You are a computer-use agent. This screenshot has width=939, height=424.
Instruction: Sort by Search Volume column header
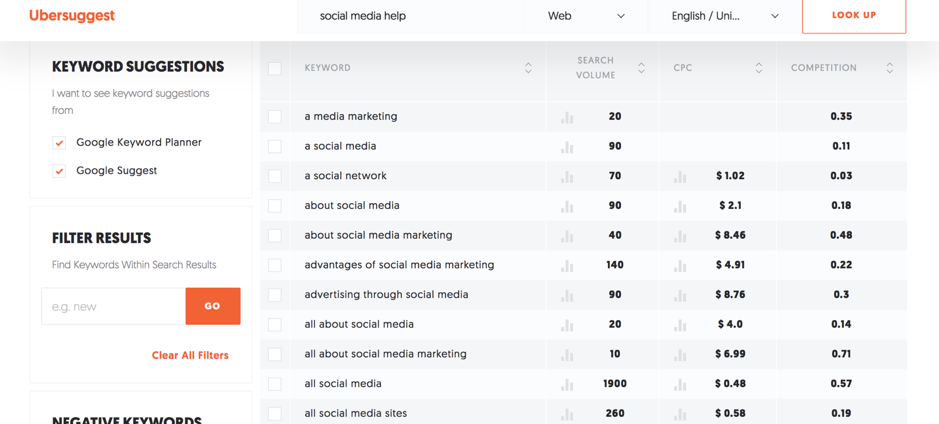click(597, 68)
